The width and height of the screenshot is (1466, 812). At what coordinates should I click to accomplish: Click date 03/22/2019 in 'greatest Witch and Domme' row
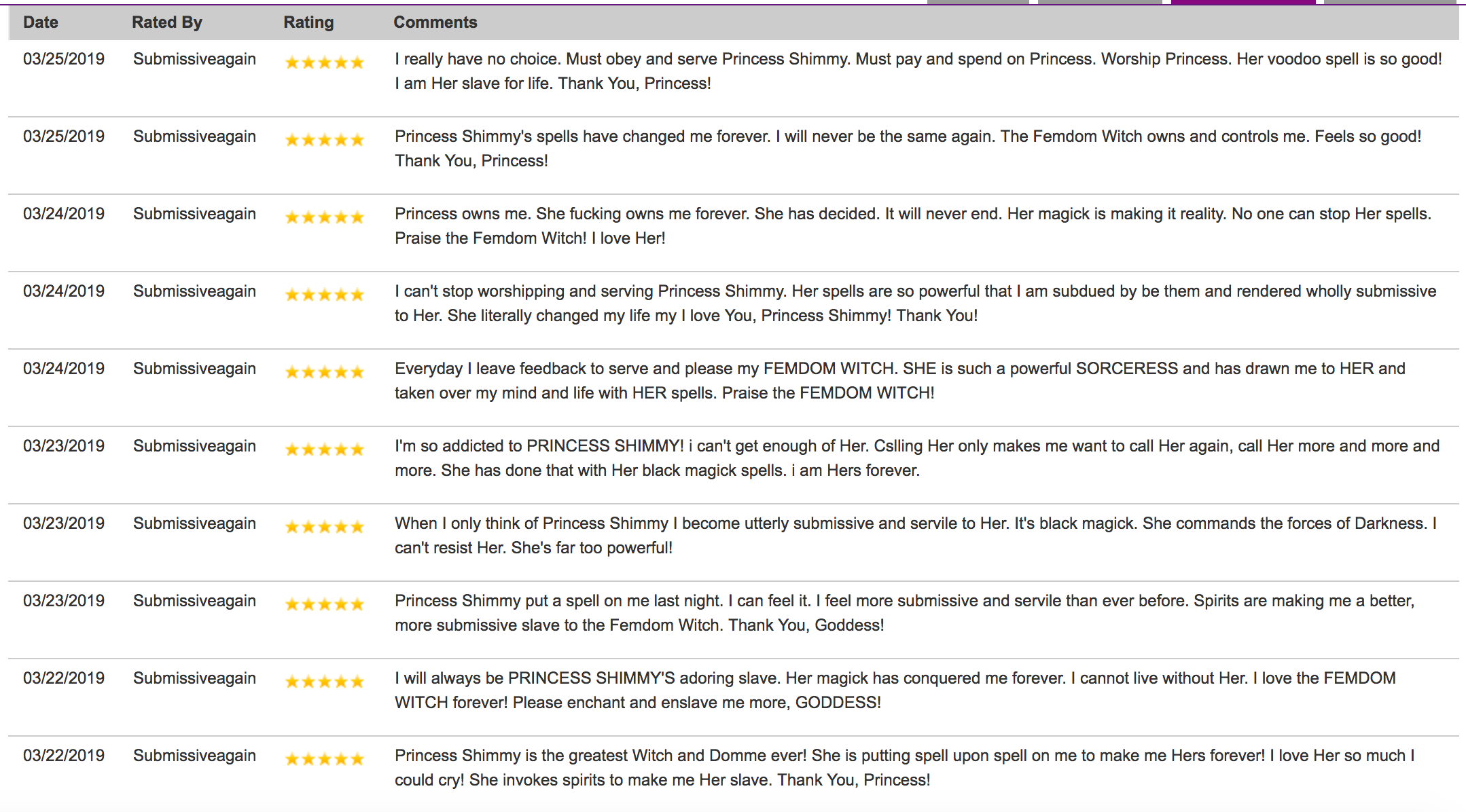(64, 756)
